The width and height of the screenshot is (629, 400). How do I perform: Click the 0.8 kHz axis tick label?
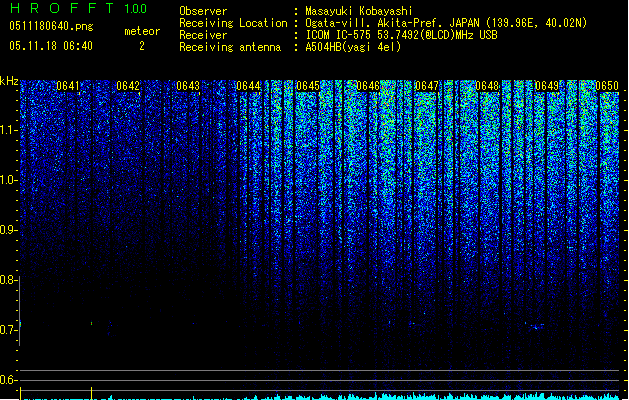point(8,280)
